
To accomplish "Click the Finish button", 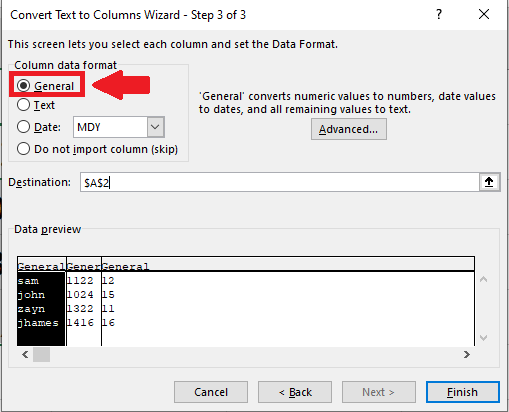I will 463,392.
